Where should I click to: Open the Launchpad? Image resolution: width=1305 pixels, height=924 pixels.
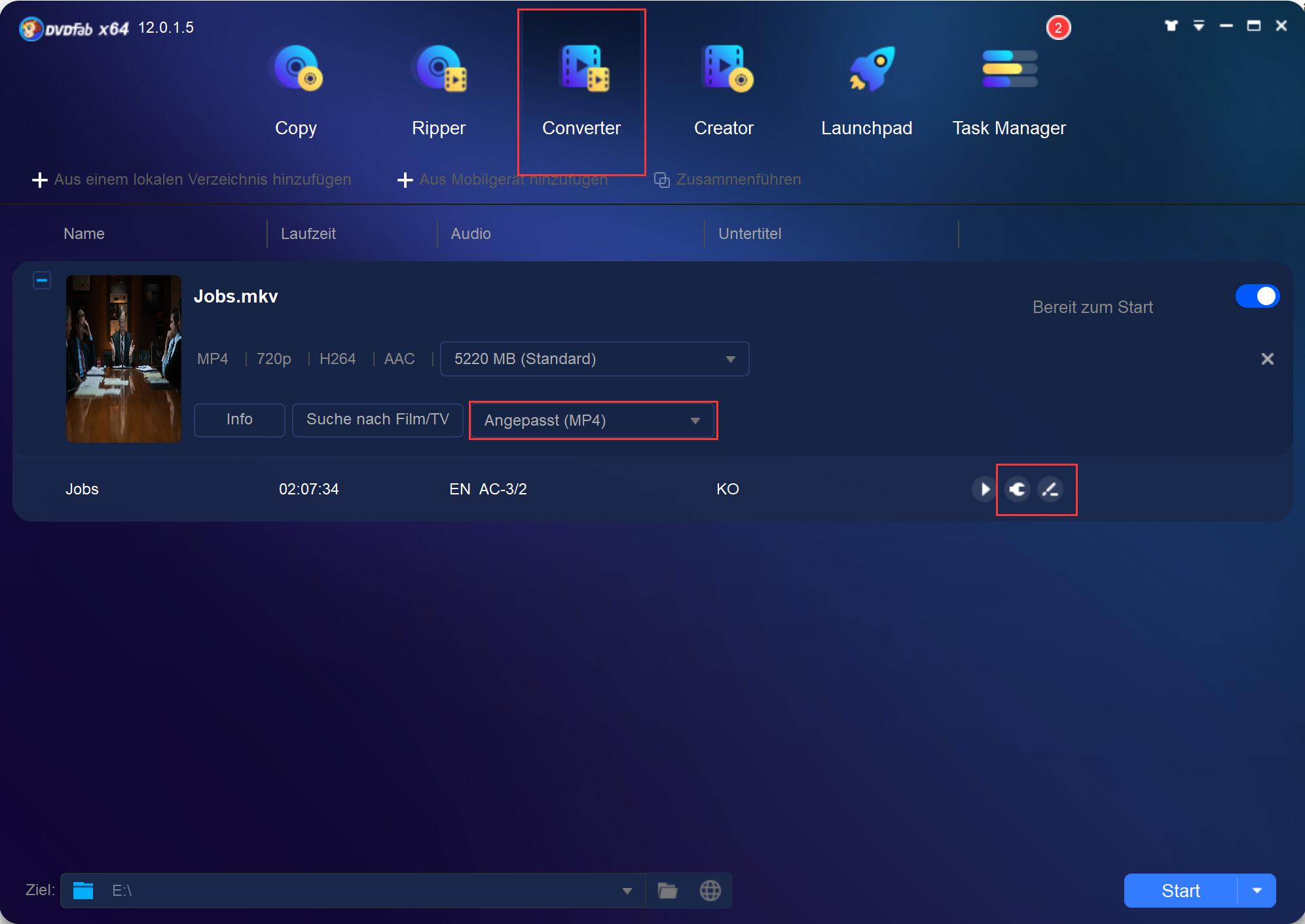click(867, 90)
